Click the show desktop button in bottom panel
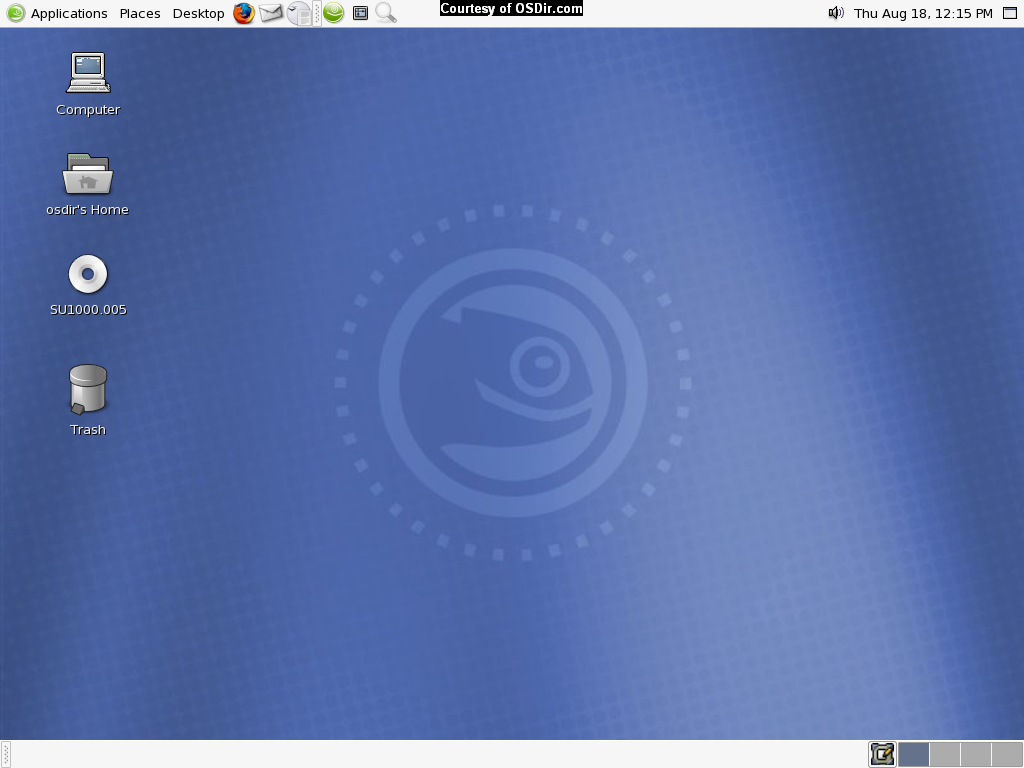This screenshot has width=1024, height=768. click(x=882, y=754)
